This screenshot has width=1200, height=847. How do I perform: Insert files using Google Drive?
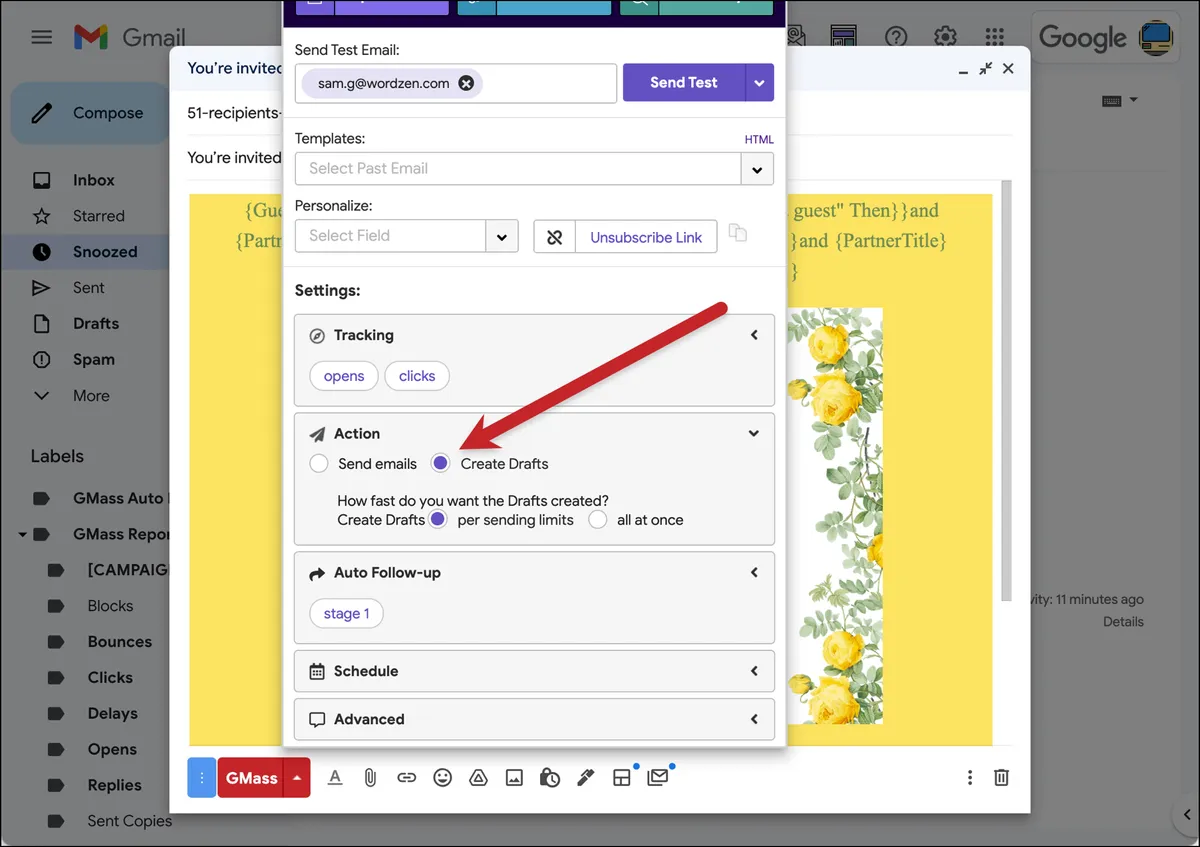[478, 778]
